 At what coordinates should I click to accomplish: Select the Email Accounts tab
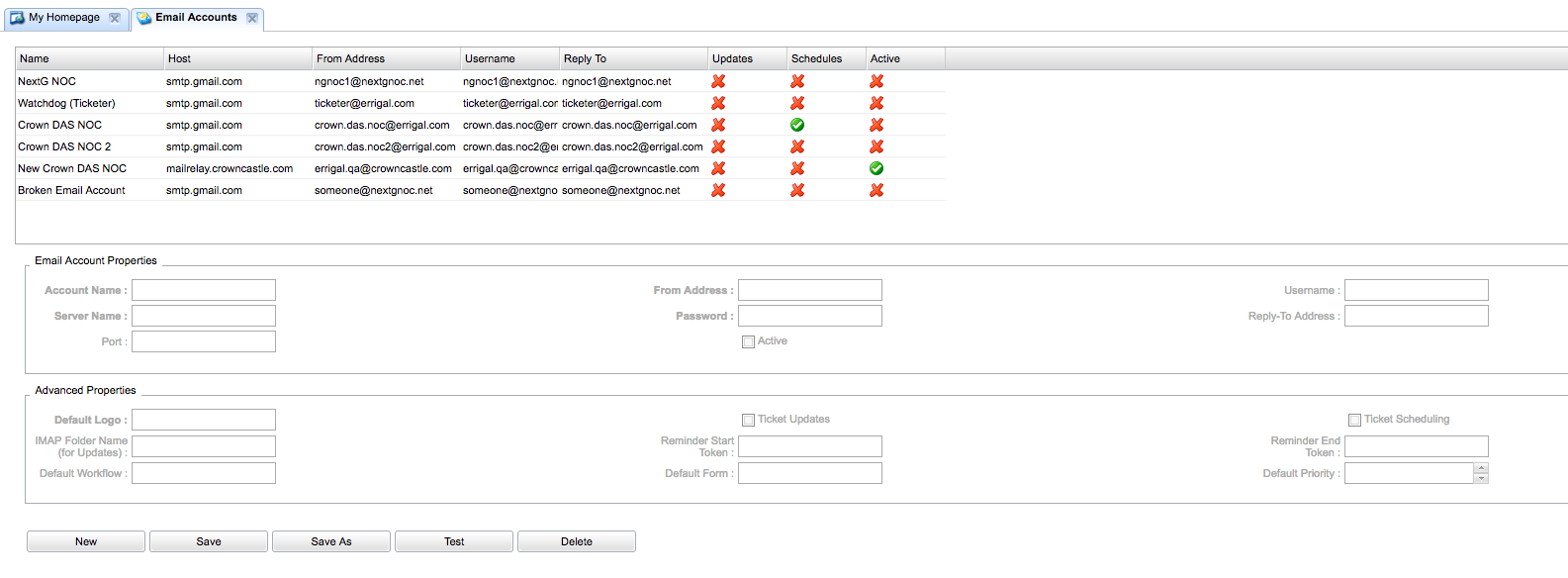click(196, 18)
